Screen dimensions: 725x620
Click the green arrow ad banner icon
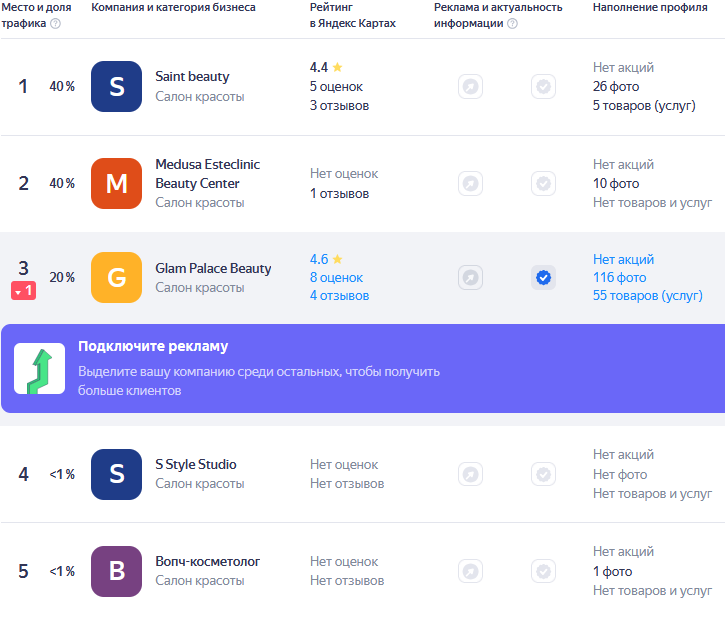(39, 368)
